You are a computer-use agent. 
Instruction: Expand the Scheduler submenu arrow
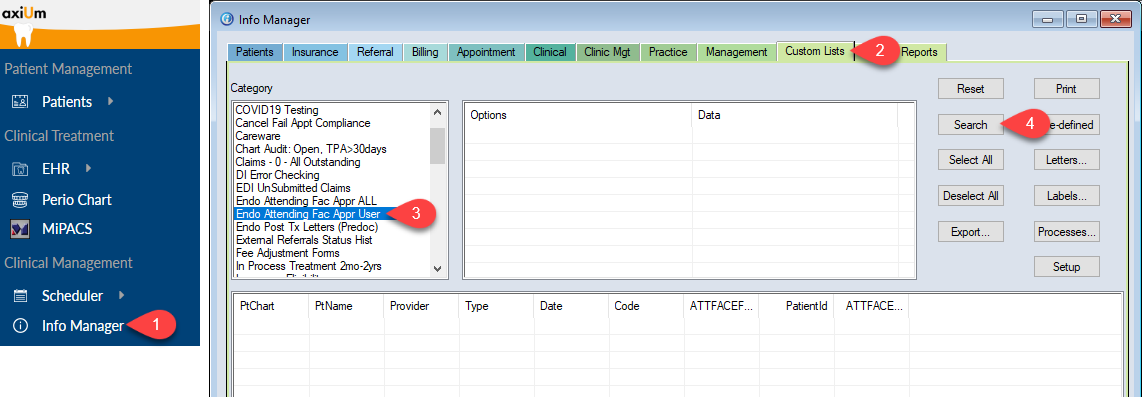(121, 295)
